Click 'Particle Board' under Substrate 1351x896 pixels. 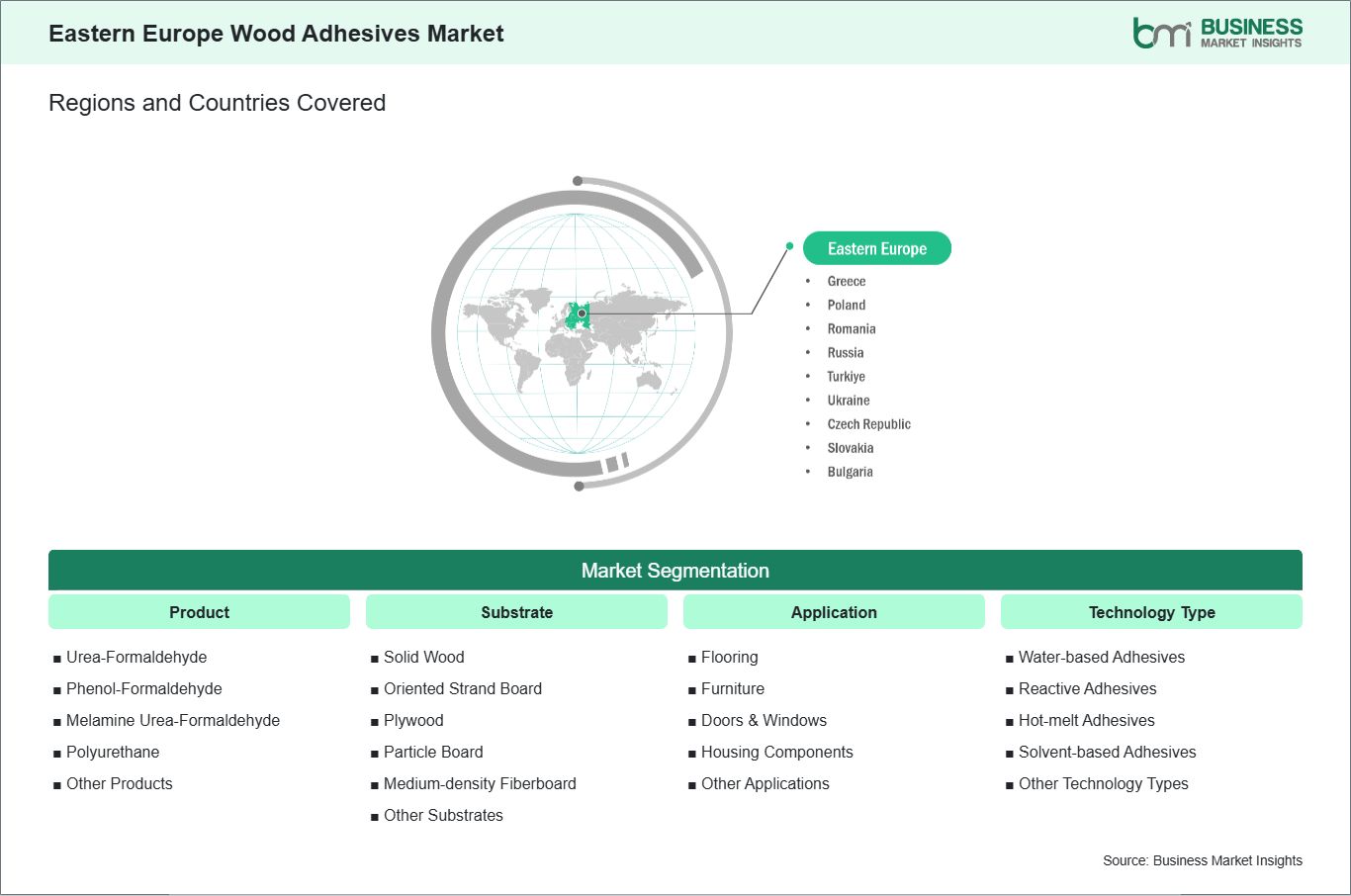click(x=433, y=752)
